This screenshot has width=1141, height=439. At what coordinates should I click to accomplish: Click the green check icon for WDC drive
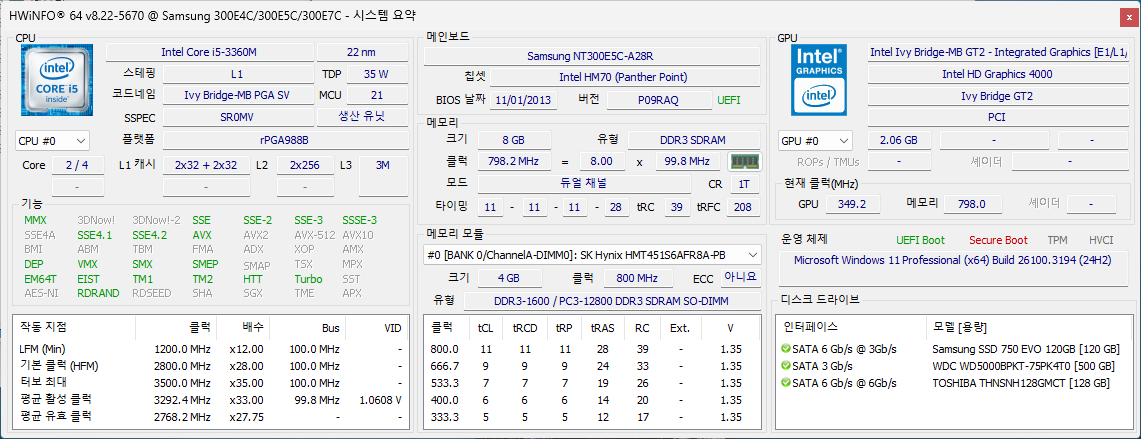click(x=785, y=365)
